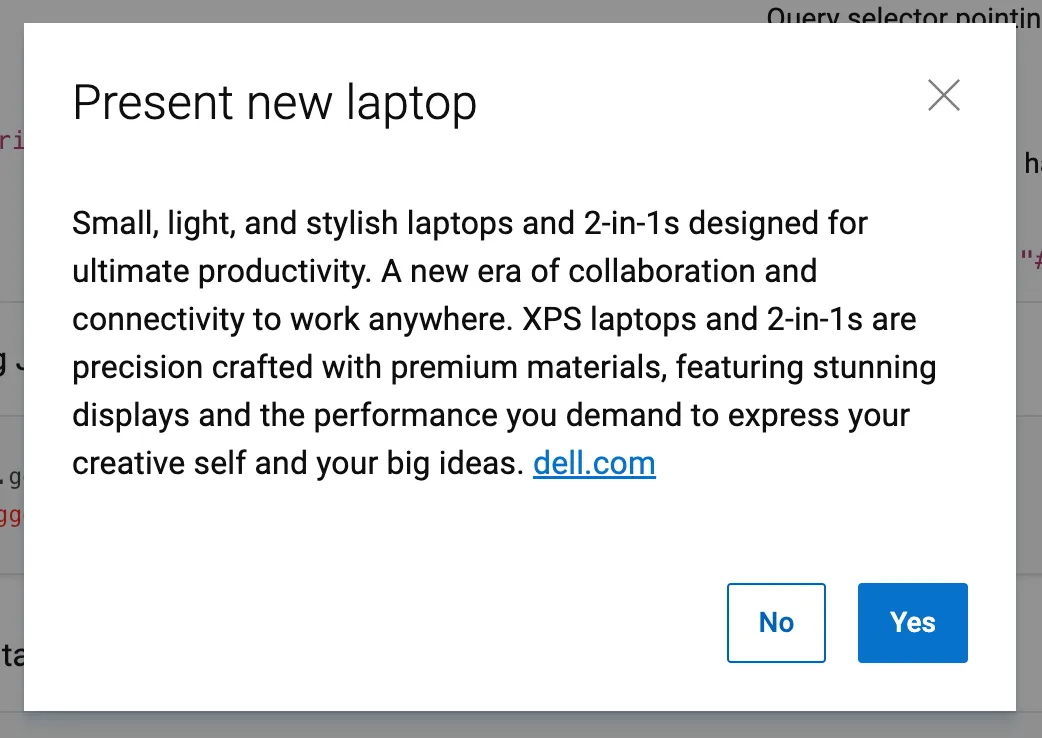Close the Present new laptop dialog

click(x=943, y=96)
